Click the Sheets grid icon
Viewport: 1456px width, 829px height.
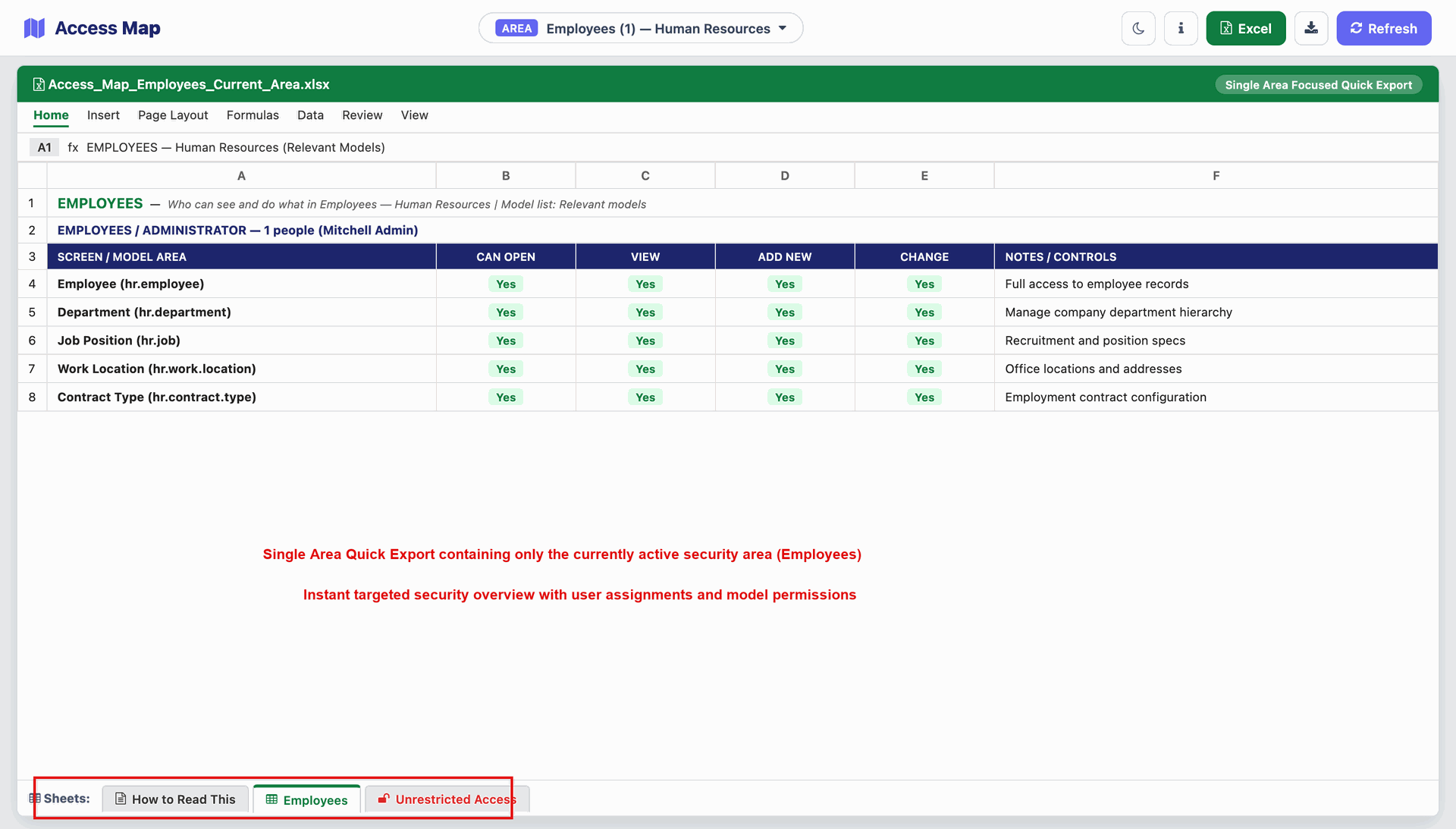point(35,798)
